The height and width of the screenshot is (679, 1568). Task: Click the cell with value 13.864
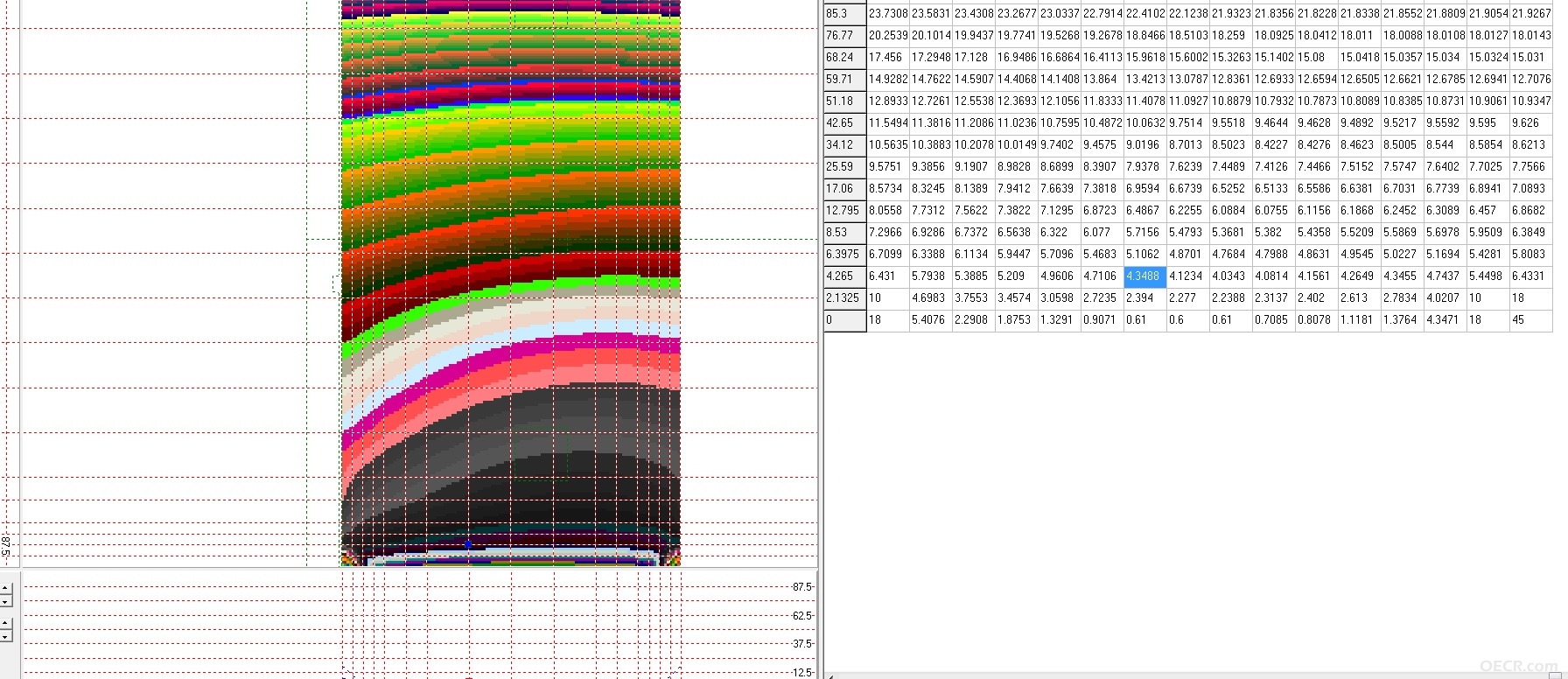(x=1102, y=80)
